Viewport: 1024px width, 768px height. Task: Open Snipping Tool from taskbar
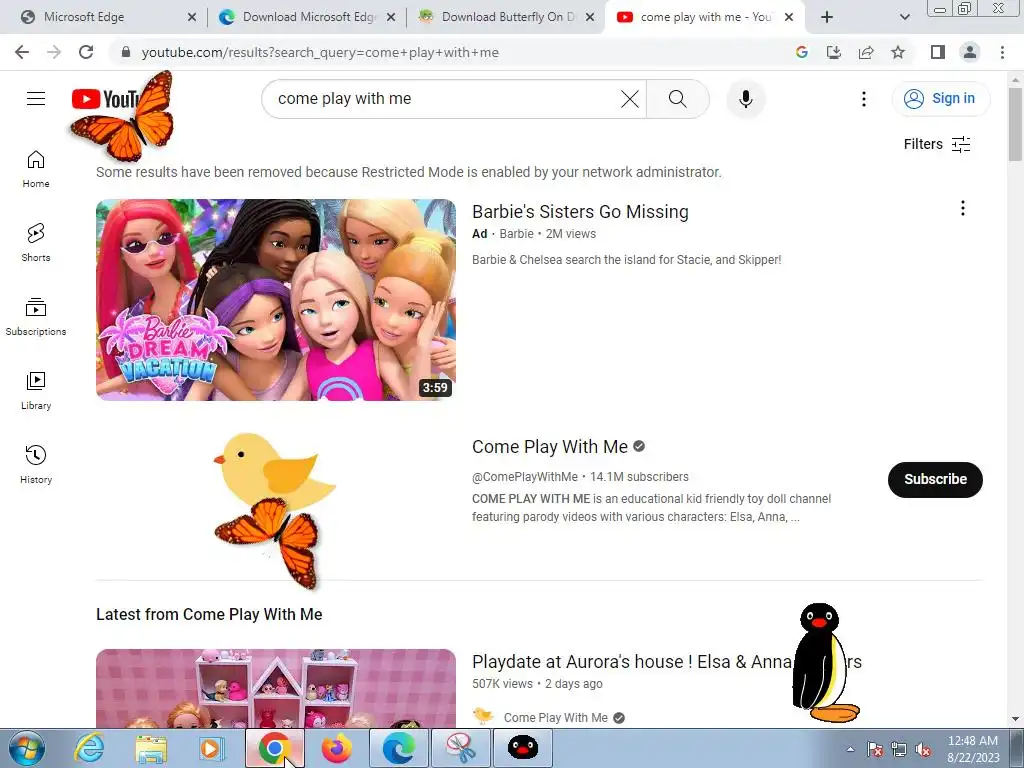(x=461, y=748)
